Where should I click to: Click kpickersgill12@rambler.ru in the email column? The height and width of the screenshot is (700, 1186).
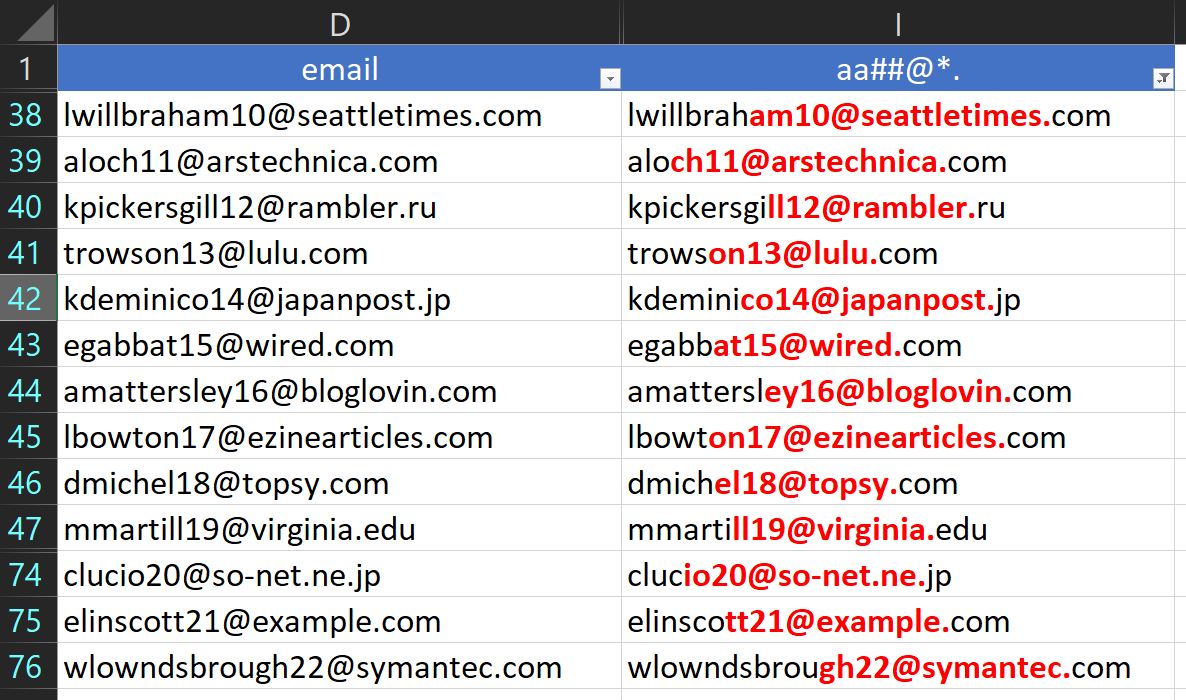pos(250,207)
